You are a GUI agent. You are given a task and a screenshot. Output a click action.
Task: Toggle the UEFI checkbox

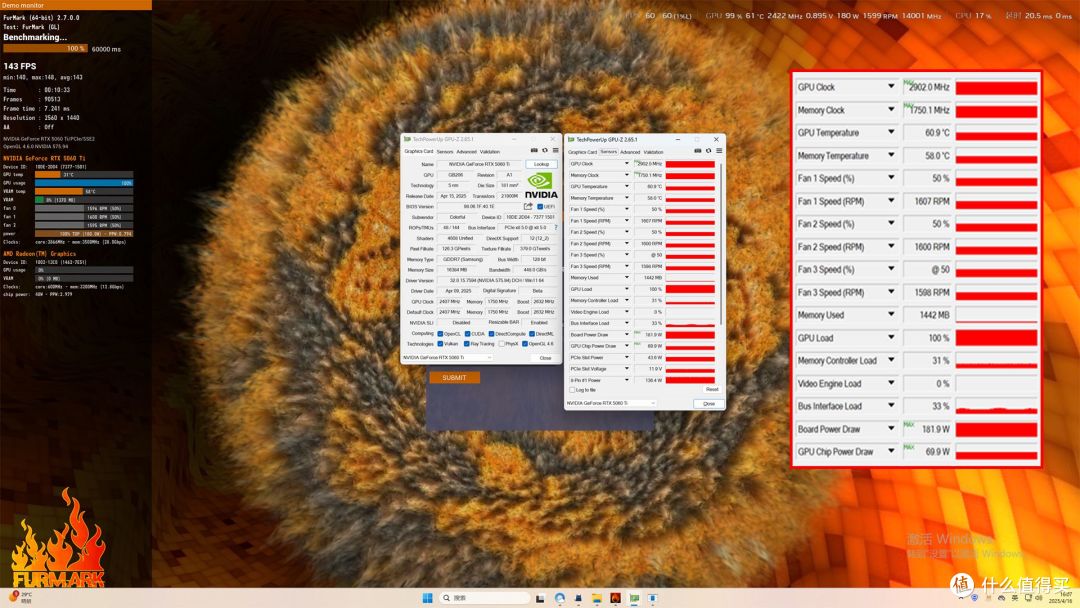click(x=540, y=206)
